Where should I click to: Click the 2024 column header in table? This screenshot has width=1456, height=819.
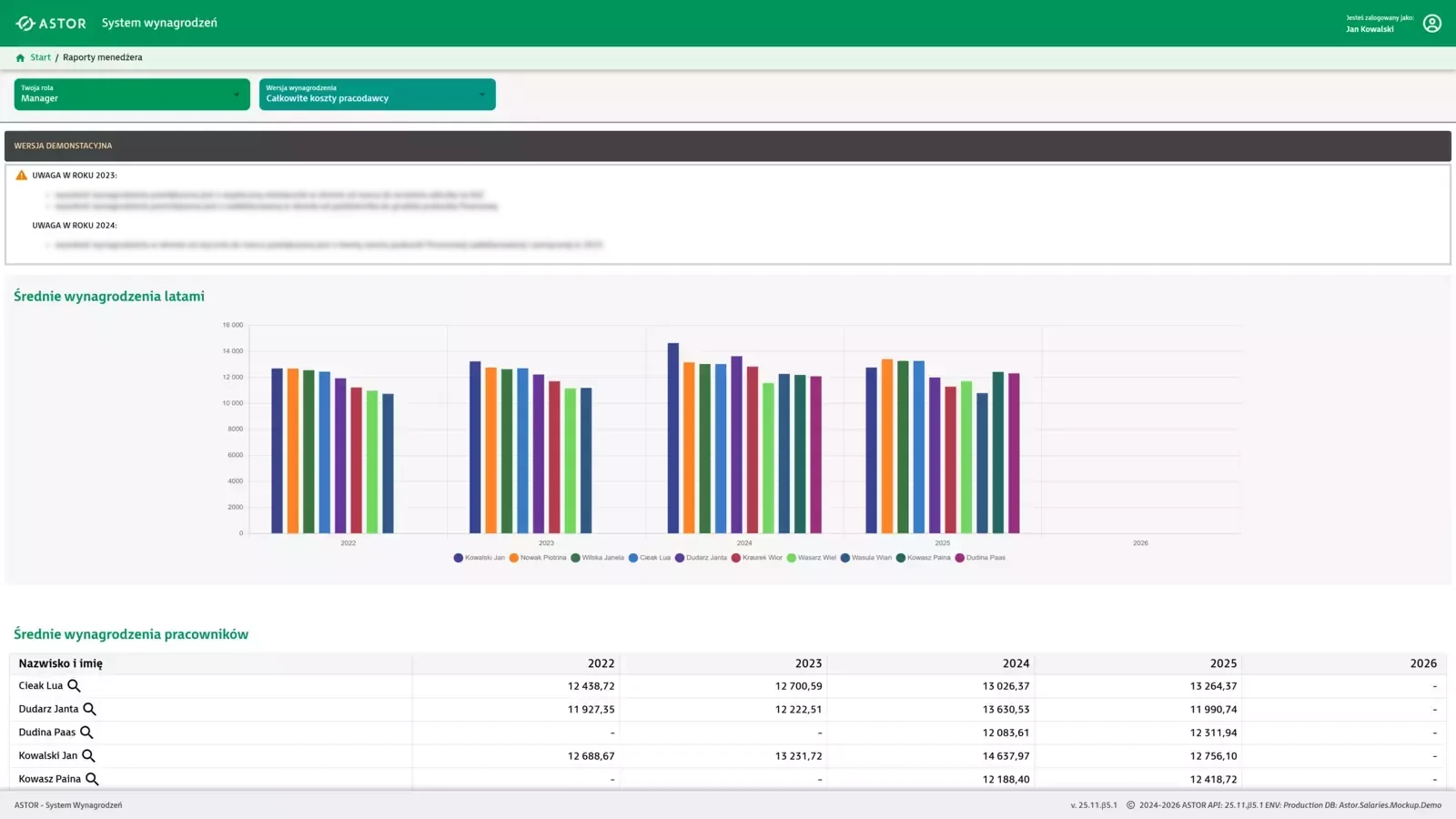pos(1016,663)
